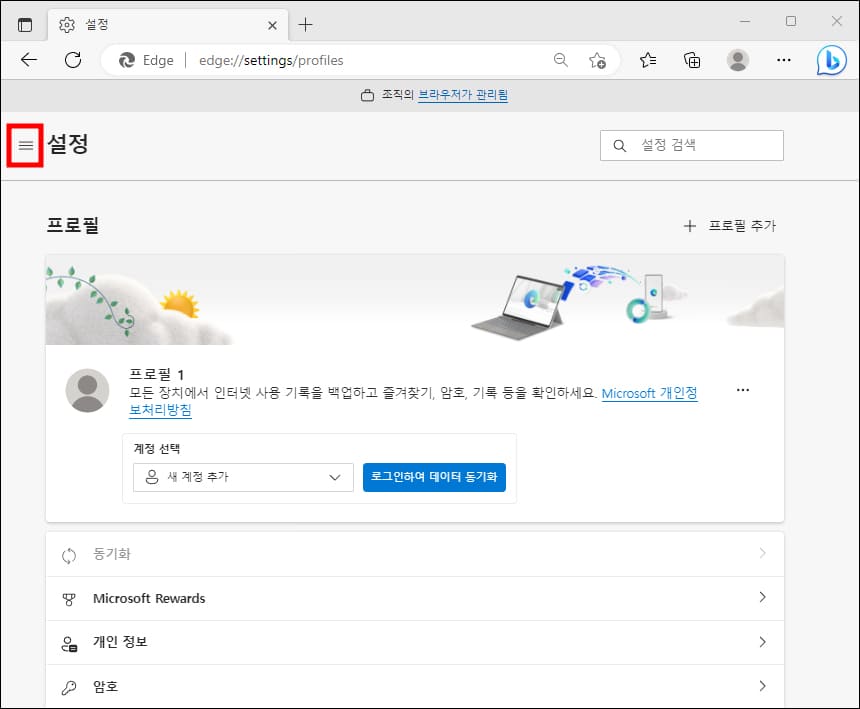Viewport: 860px width, 709px height.
Task: Click the browser profile avatar in toolbar
Action: coord(738,60)
